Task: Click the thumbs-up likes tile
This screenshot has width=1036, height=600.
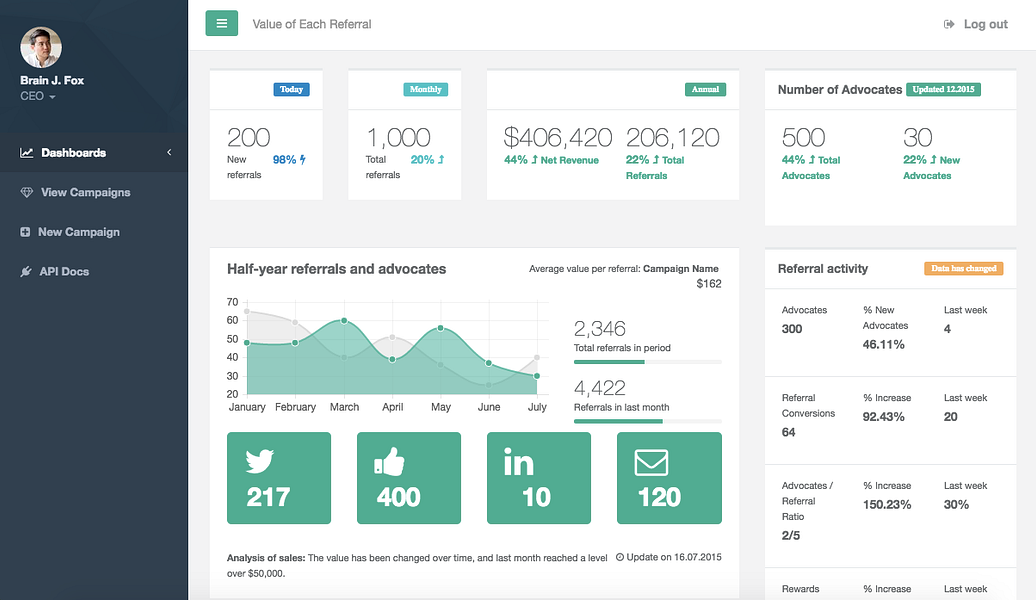Action: 409,478
